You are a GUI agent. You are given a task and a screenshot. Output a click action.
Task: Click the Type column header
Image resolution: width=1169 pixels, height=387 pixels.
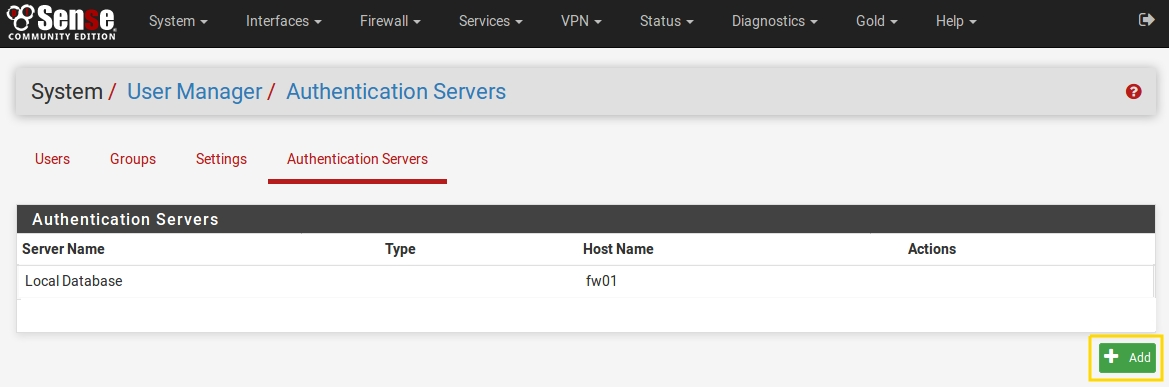click(400, 249)
